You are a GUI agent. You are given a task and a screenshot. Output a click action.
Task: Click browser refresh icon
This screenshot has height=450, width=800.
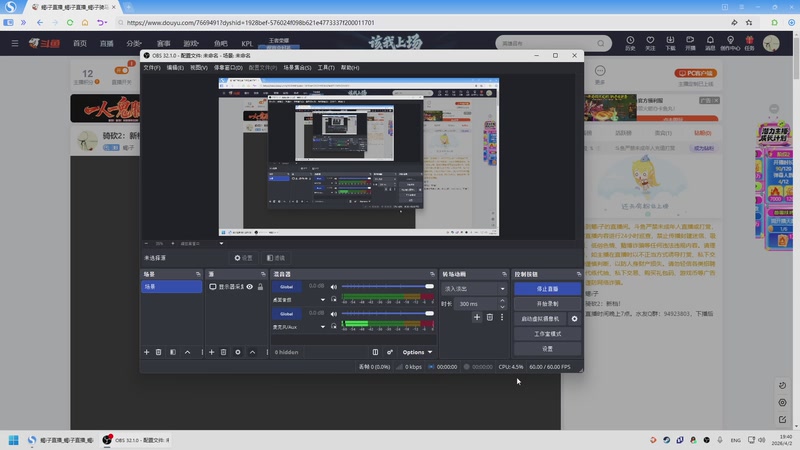[x=70, y=22]
